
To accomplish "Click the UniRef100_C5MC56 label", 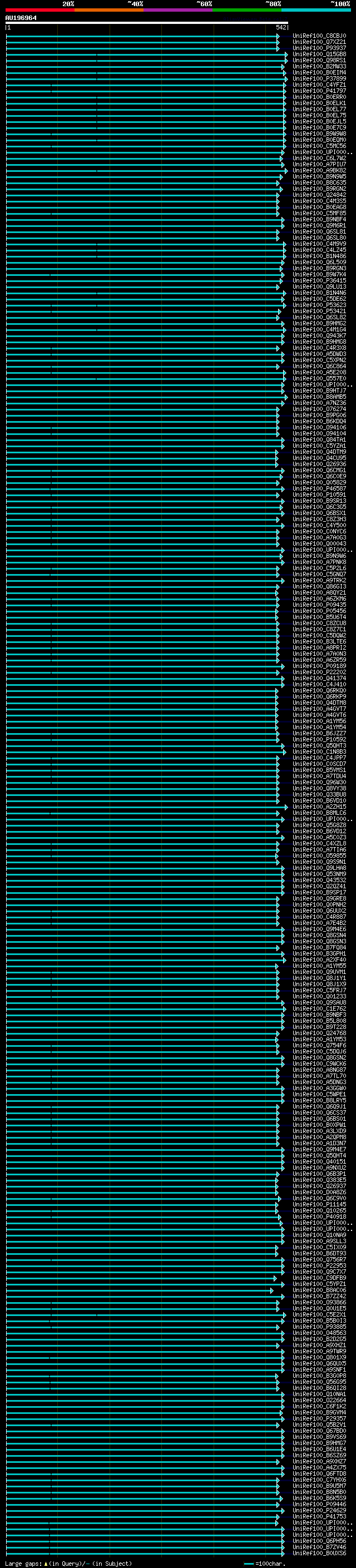I will pos(319,146).
